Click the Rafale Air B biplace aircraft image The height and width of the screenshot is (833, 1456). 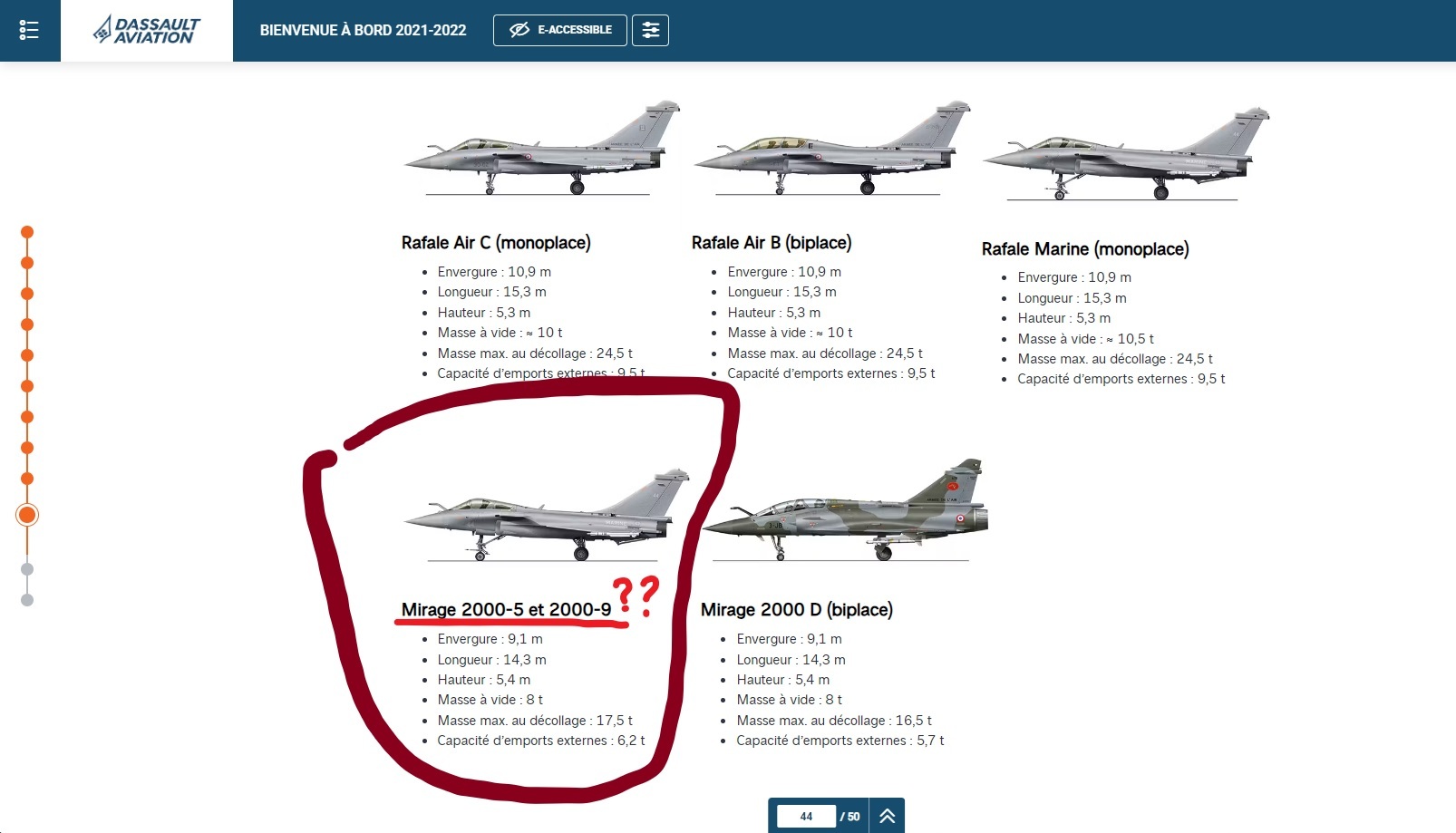[x=831, y=148]
